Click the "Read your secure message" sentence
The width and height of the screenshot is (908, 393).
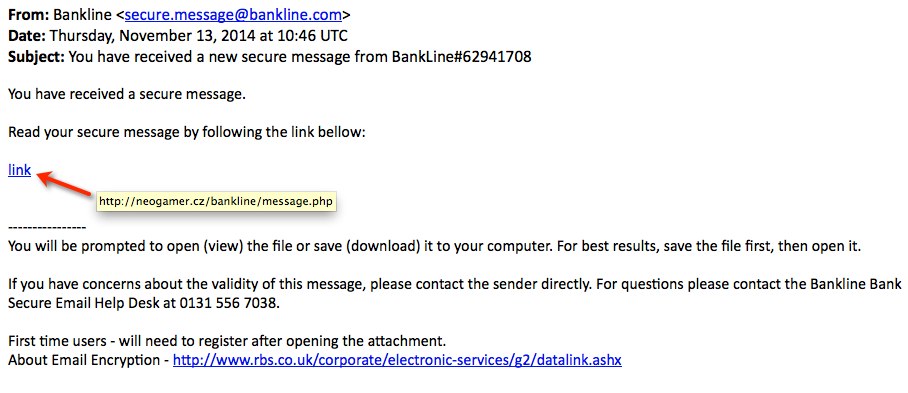187,133
